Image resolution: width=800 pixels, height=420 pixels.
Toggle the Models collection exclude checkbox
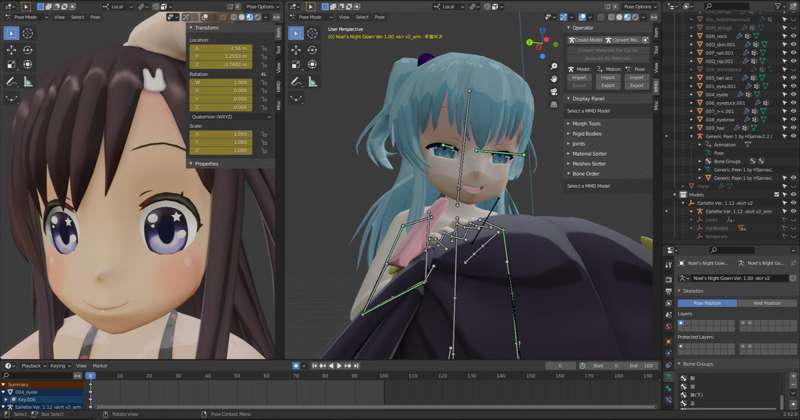tap(777, 194)
